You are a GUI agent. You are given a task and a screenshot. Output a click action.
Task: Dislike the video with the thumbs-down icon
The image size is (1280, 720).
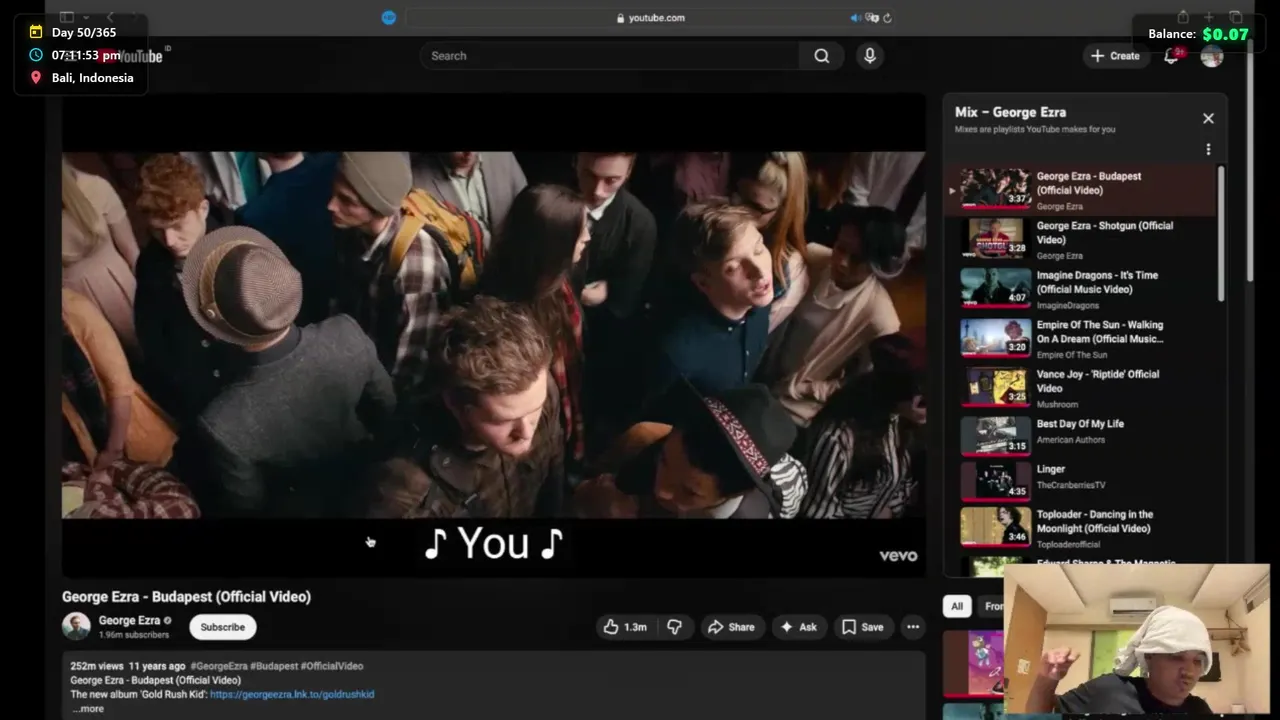[x=674, y=627]
